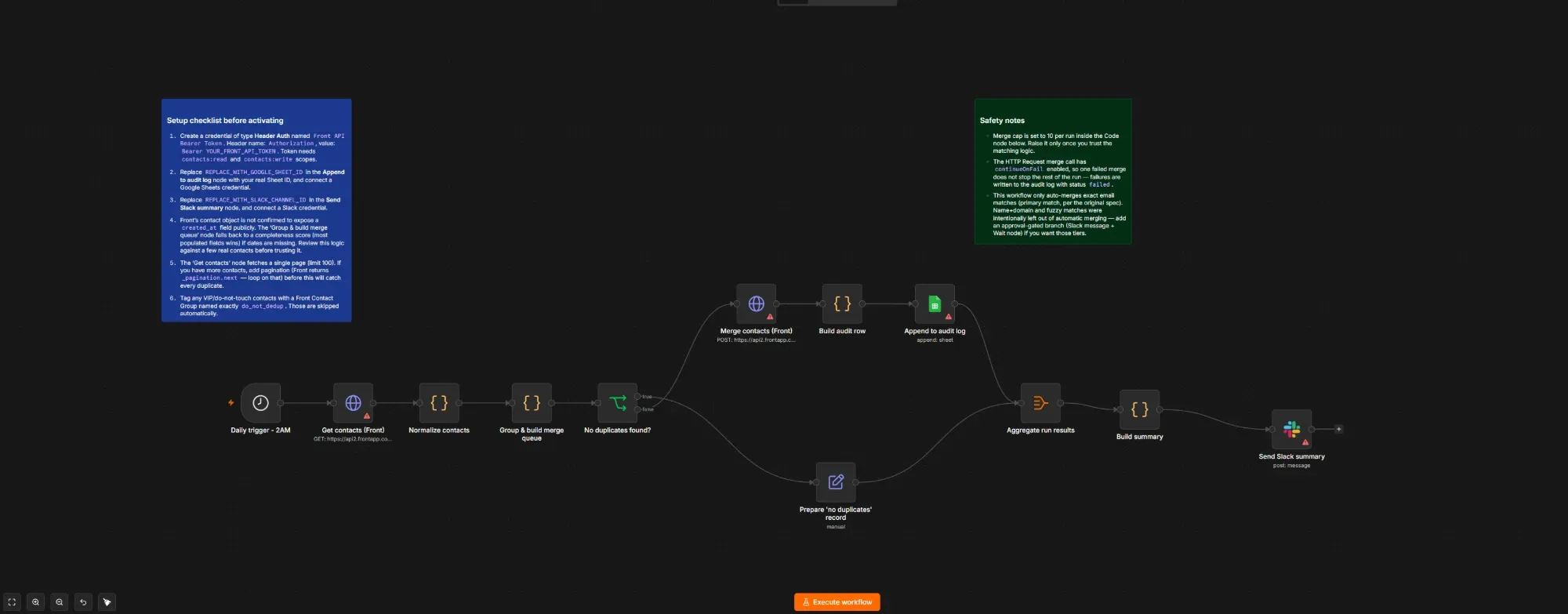Select the Daily trigger - 2AM clock node
Viewport: 1568px width, 614px height.
pos(260,403)
